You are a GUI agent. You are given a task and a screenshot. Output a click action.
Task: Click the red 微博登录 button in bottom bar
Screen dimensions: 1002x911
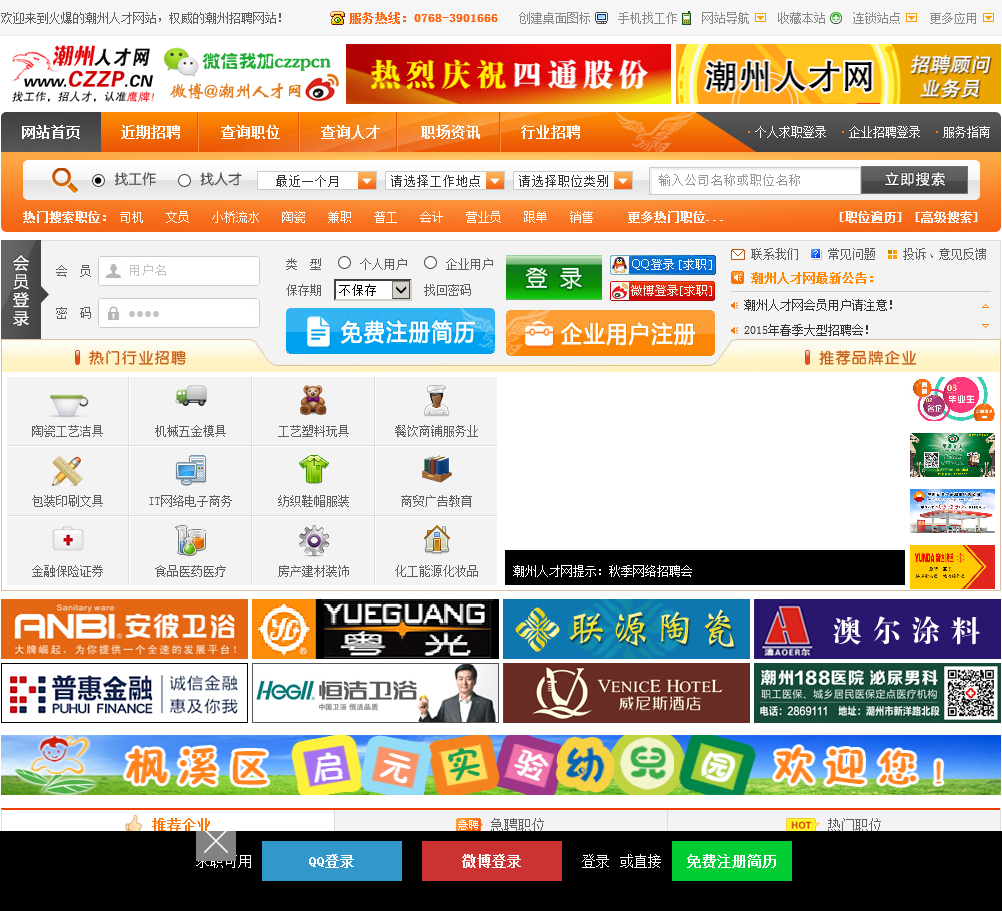(x=491, y=861)
